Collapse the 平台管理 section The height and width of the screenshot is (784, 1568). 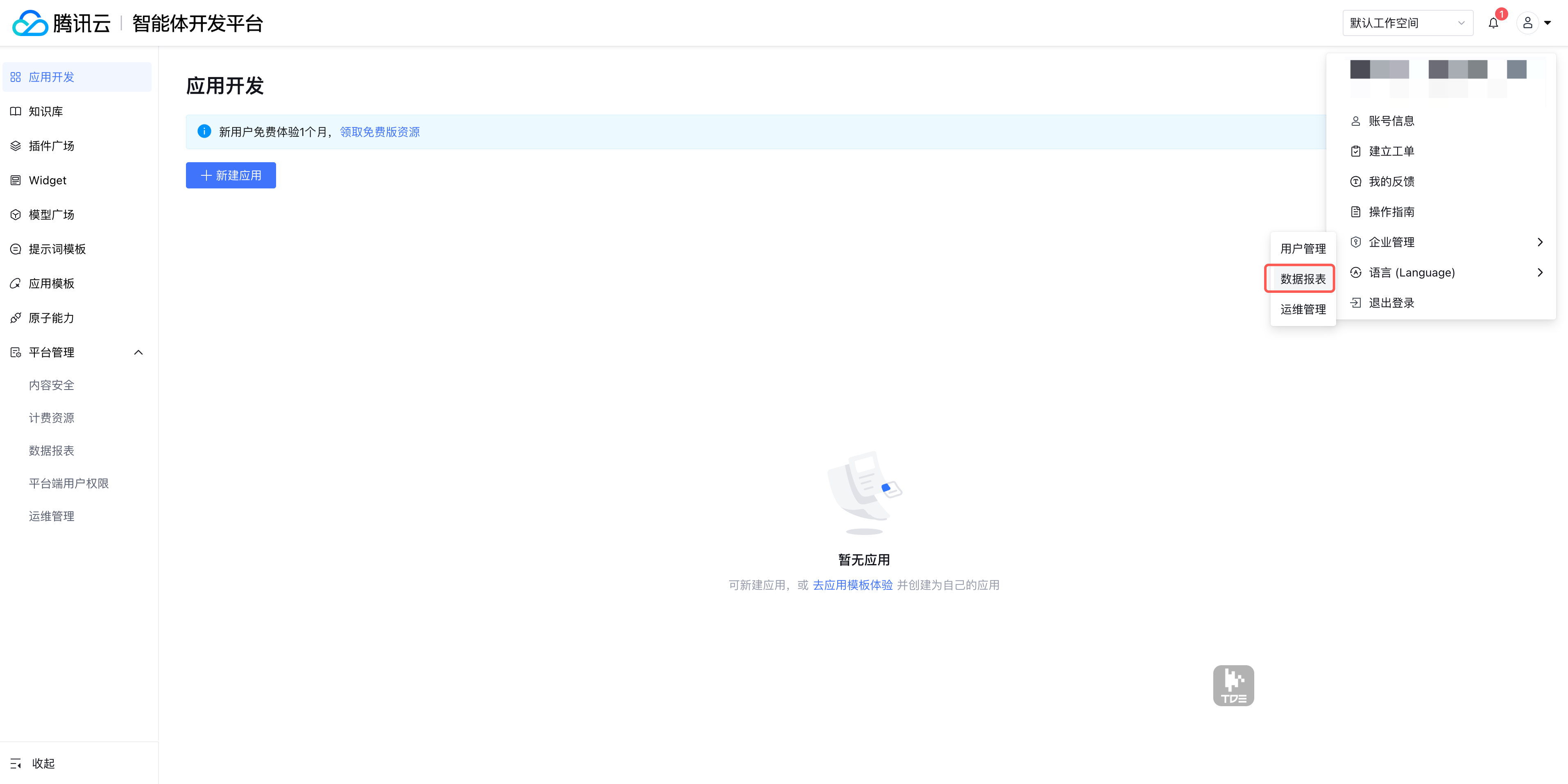138,352
